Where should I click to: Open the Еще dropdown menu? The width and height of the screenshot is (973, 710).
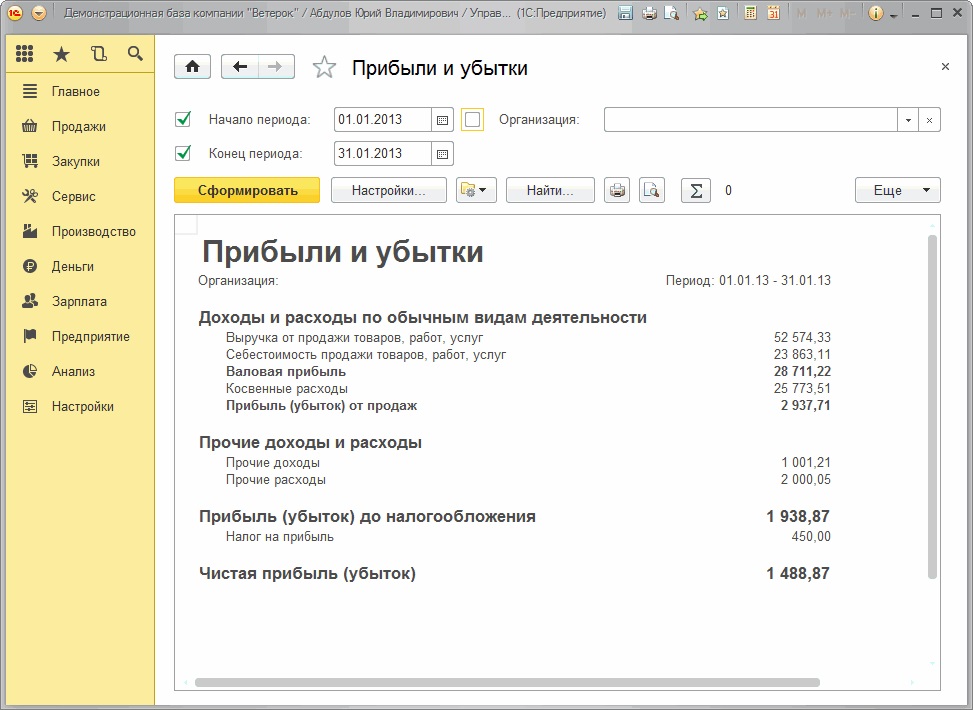click(897, 191)
